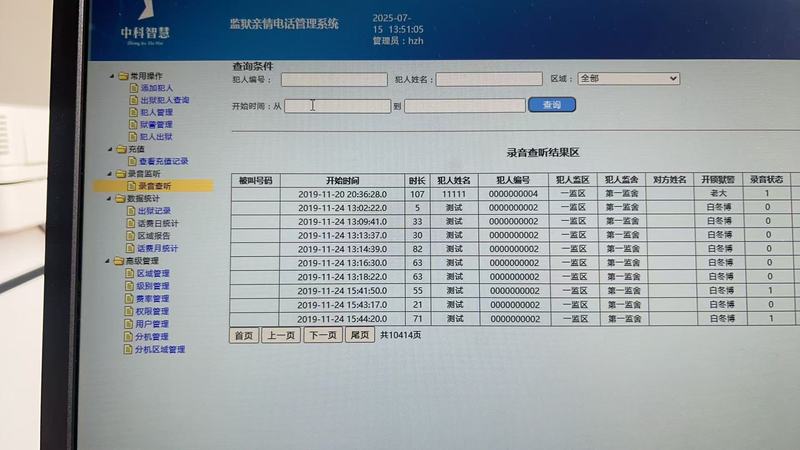Click the folder icon of 高级管理
The image size is (800, 450).
click(119, 261)
